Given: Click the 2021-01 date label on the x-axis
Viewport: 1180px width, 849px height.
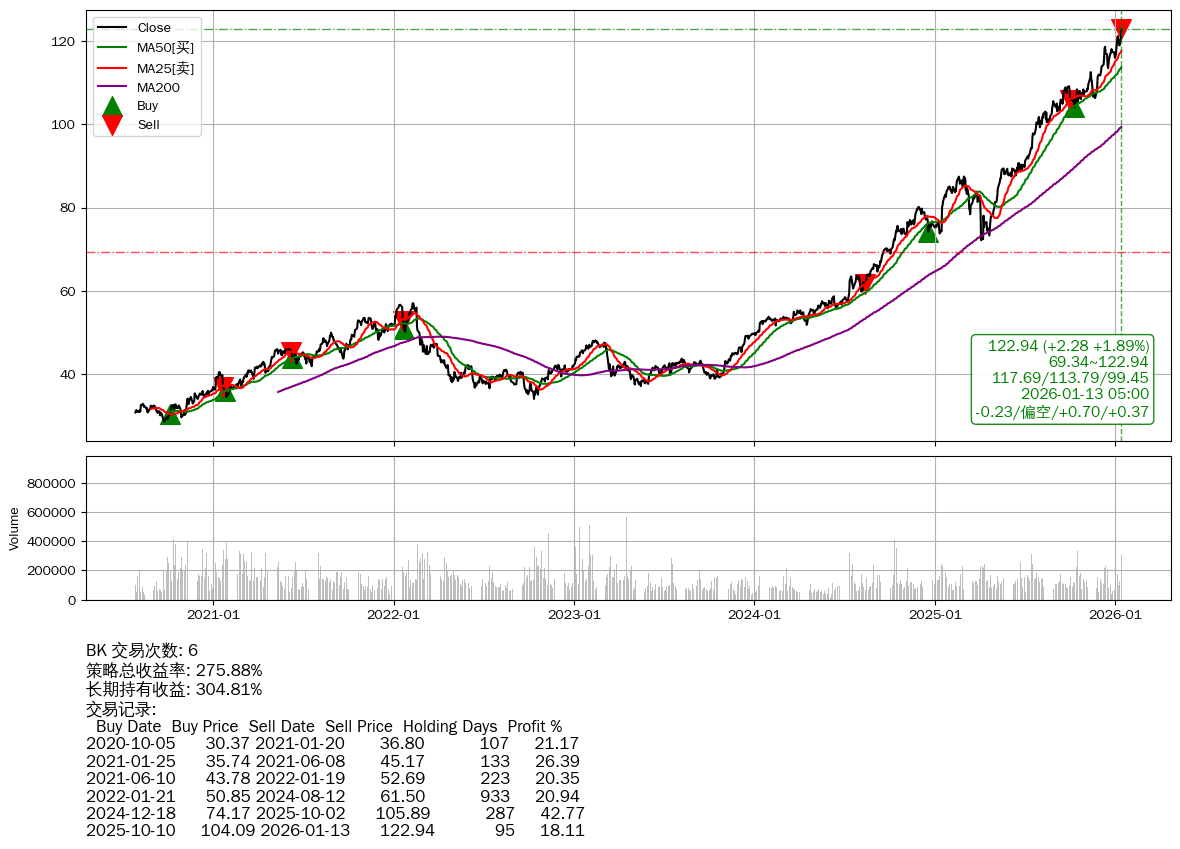Looking at the screenshot, I should 213,615.
